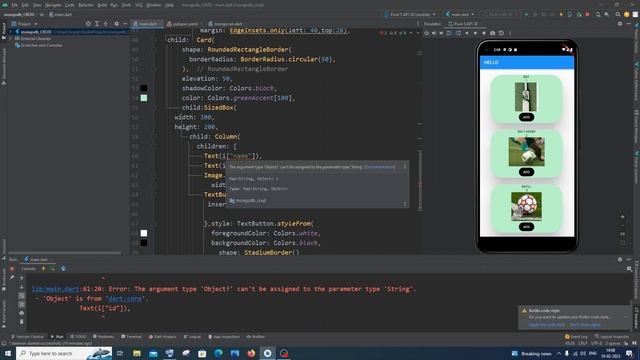Click the Documentation link in error tooltip
This screenshot has height=360, width=640.
pos(380,167)
